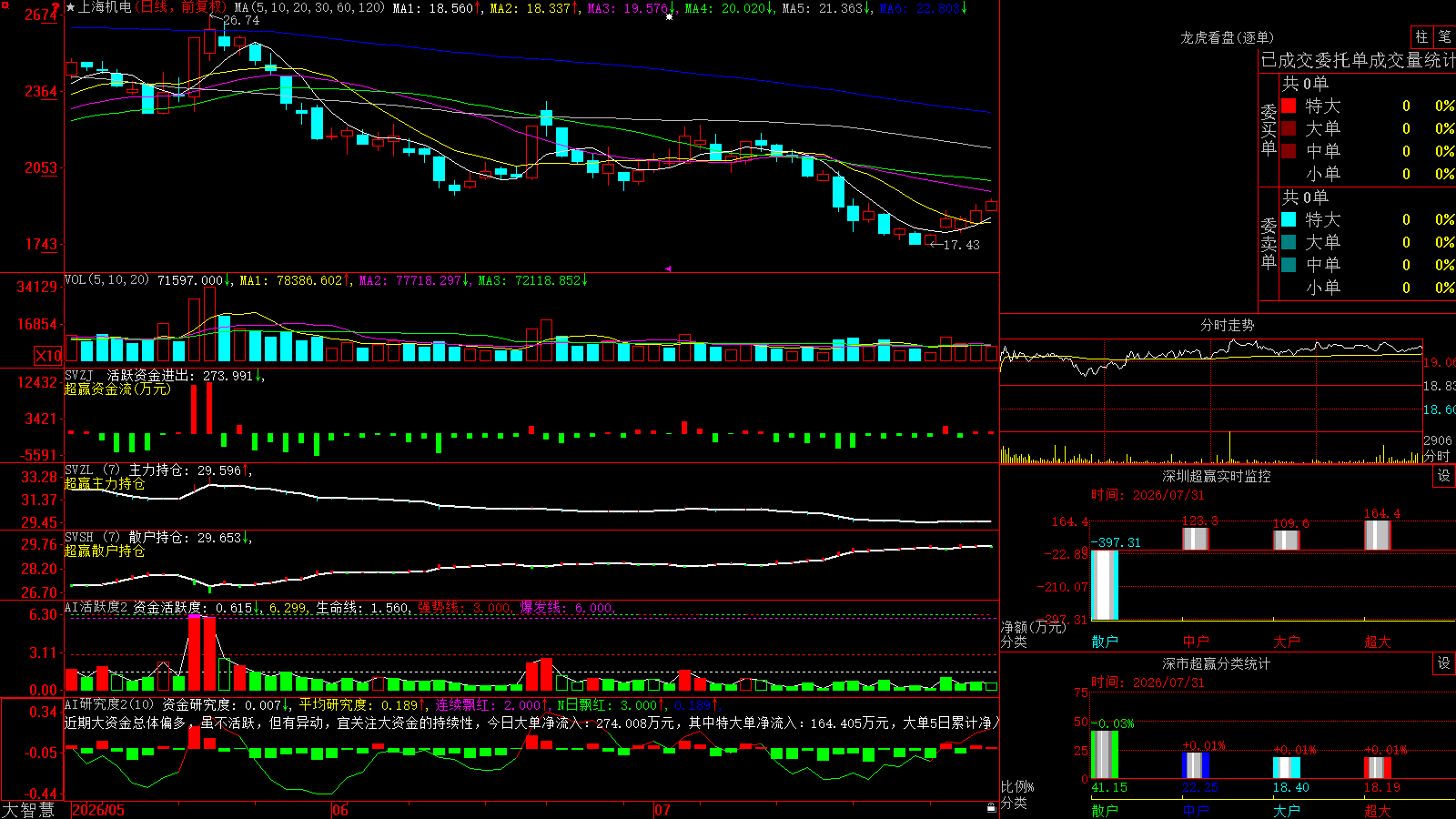
Task: Switch 龙虎看盘 to 笔 view
Action: click(1444, 36)
